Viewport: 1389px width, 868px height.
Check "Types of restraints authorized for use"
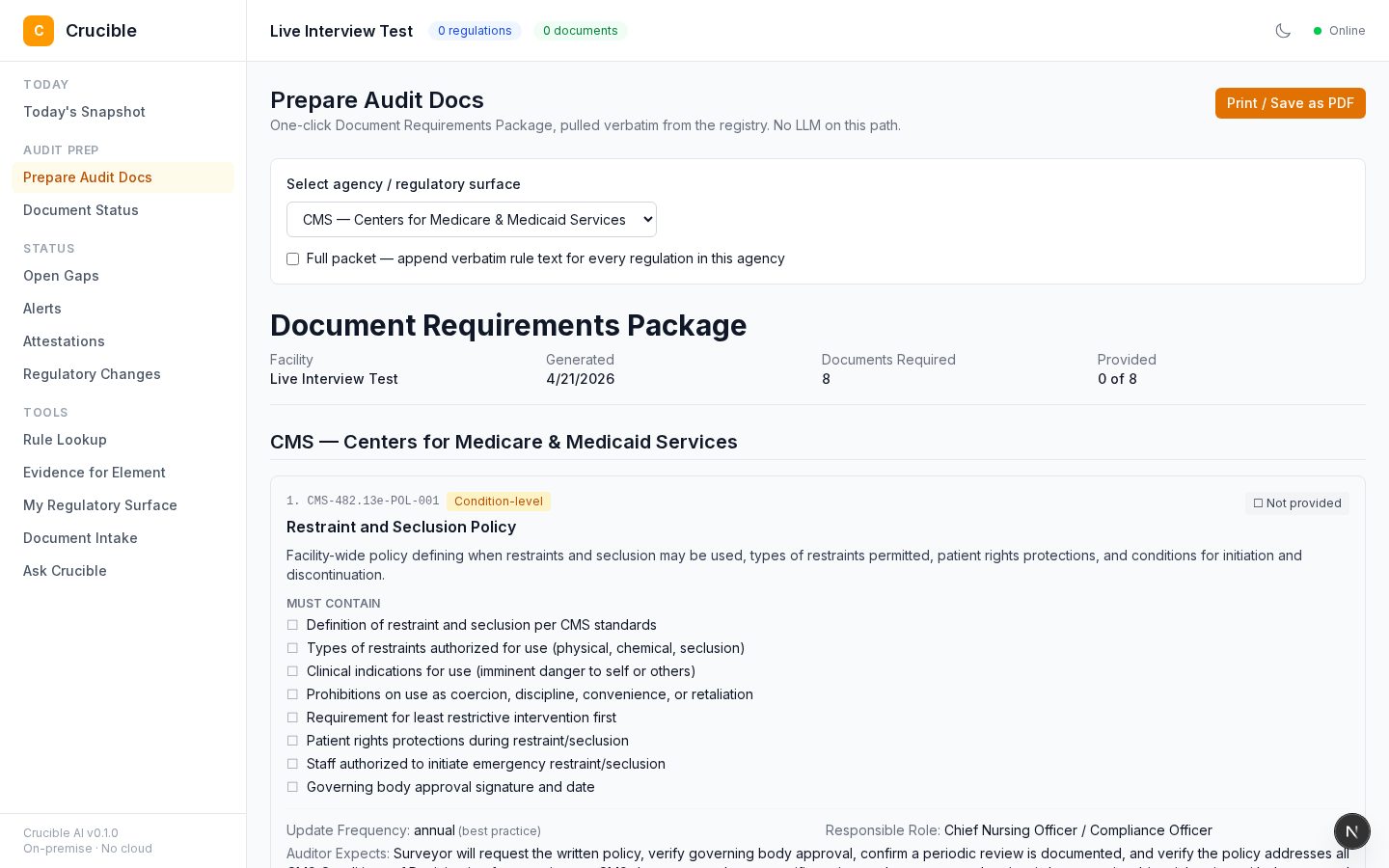point(292,648)
